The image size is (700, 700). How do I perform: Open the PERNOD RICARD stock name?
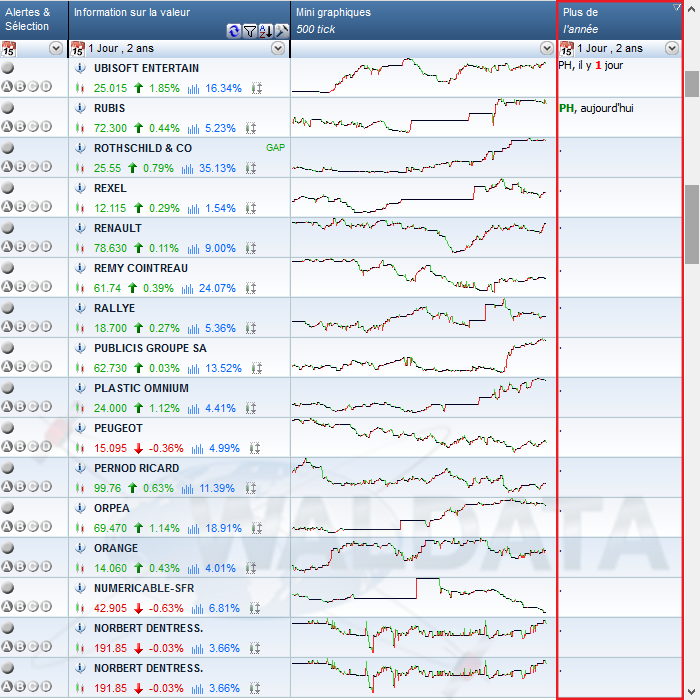click(x=136, y=468)
